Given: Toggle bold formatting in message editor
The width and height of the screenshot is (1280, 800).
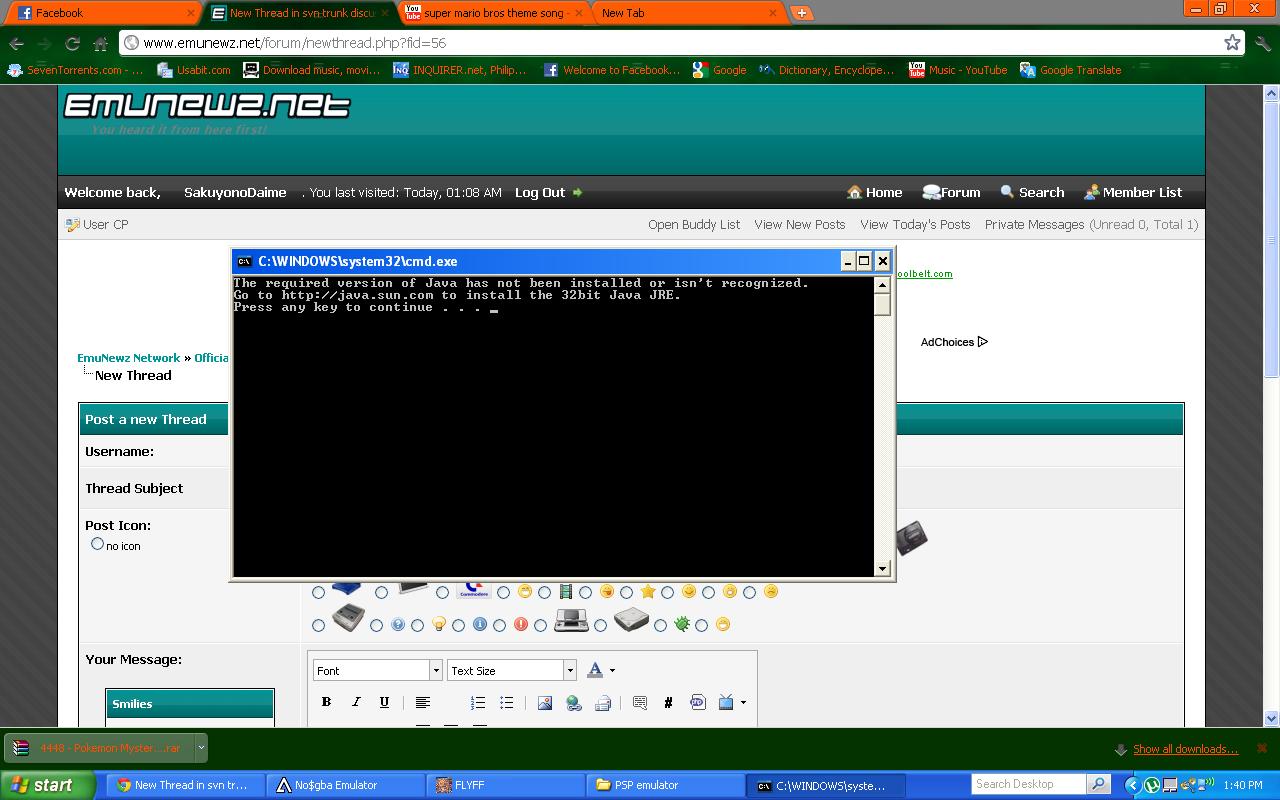Looking at the screenshot, I should click(326, 702).
